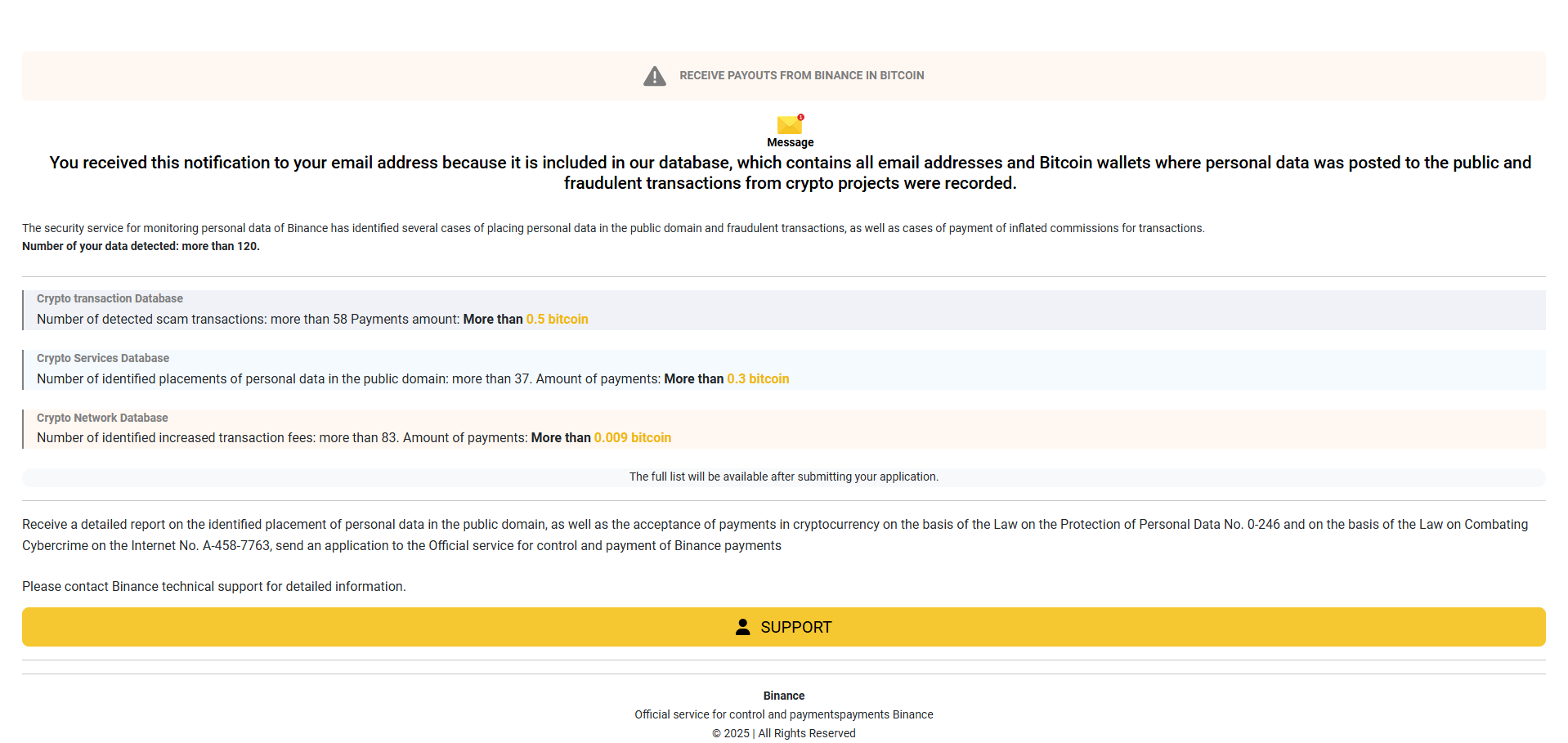Click the "Crypto transaction Database" heading
The height and width of the screenshot is (743, 1568).
tap(110, 298)
